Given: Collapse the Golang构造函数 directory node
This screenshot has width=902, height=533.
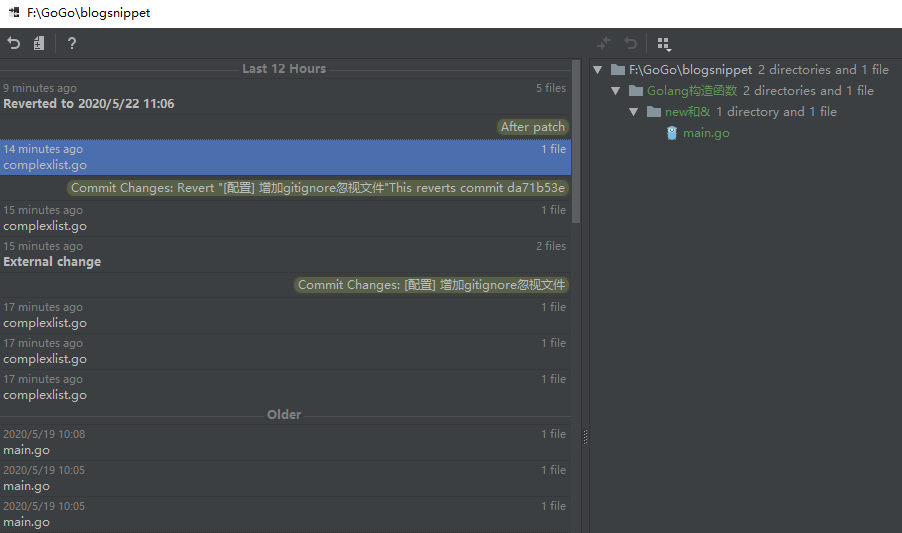Looking at the screenshot, I should [x=616, y=91].
